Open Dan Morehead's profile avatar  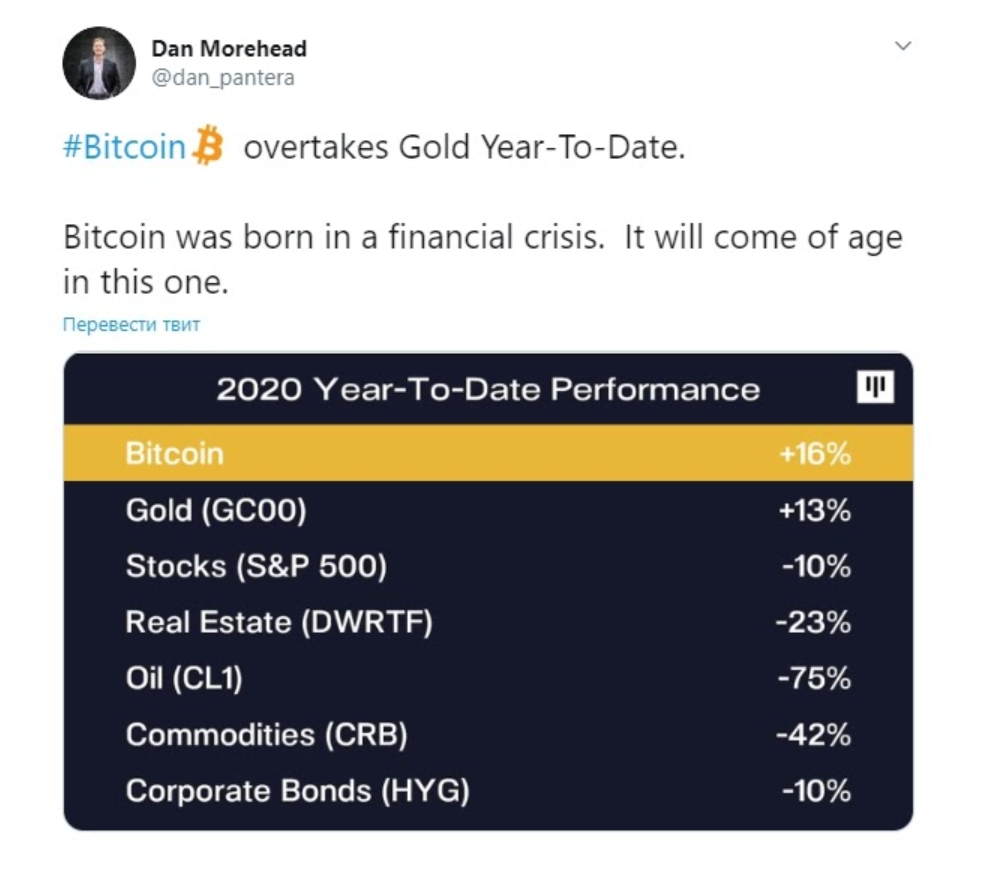[99, 63]
